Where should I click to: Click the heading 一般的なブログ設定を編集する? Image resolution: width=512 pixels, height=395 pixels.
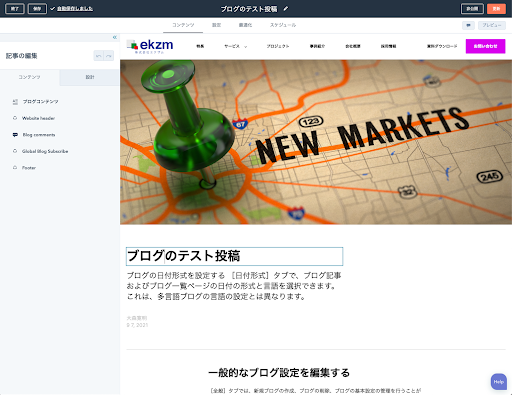pyautogui.click(x=279, y=373)
